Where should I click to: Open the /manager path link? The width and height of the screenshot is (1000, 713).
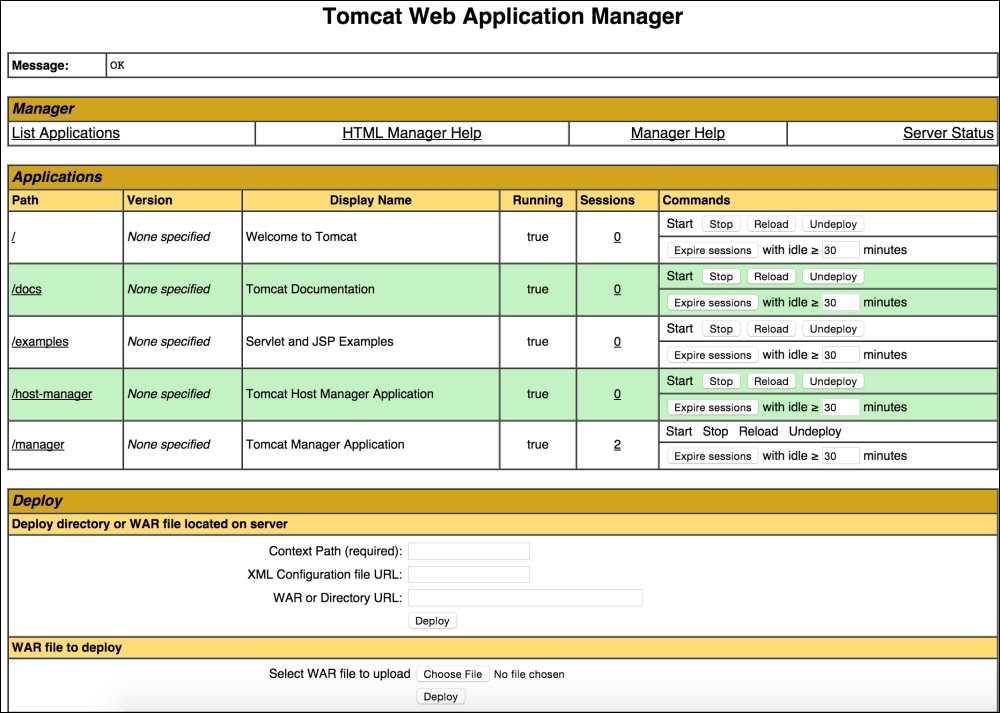point(38,445)
